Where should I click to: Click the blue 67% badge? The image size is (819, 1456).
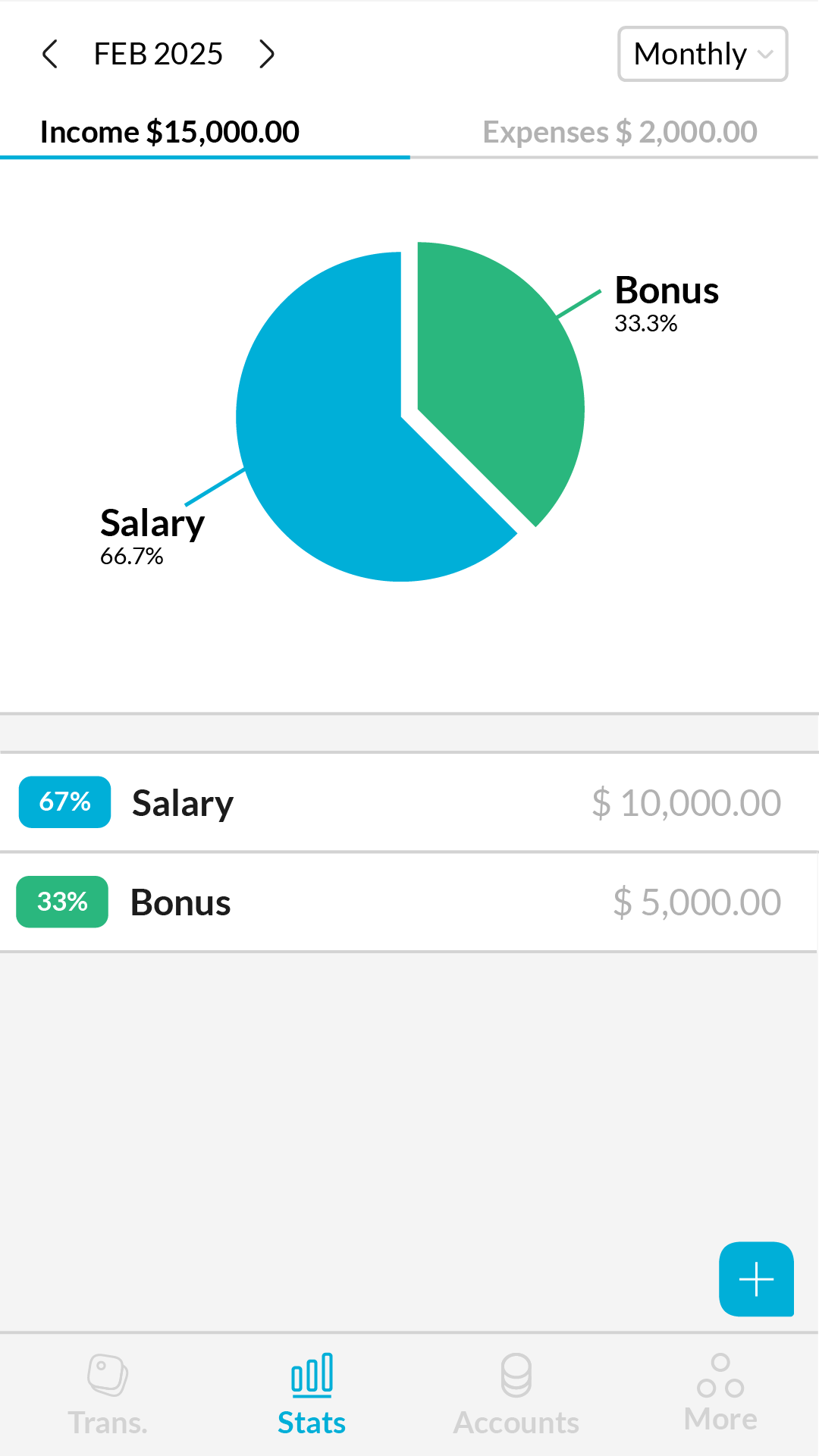[x=65, y=802]
